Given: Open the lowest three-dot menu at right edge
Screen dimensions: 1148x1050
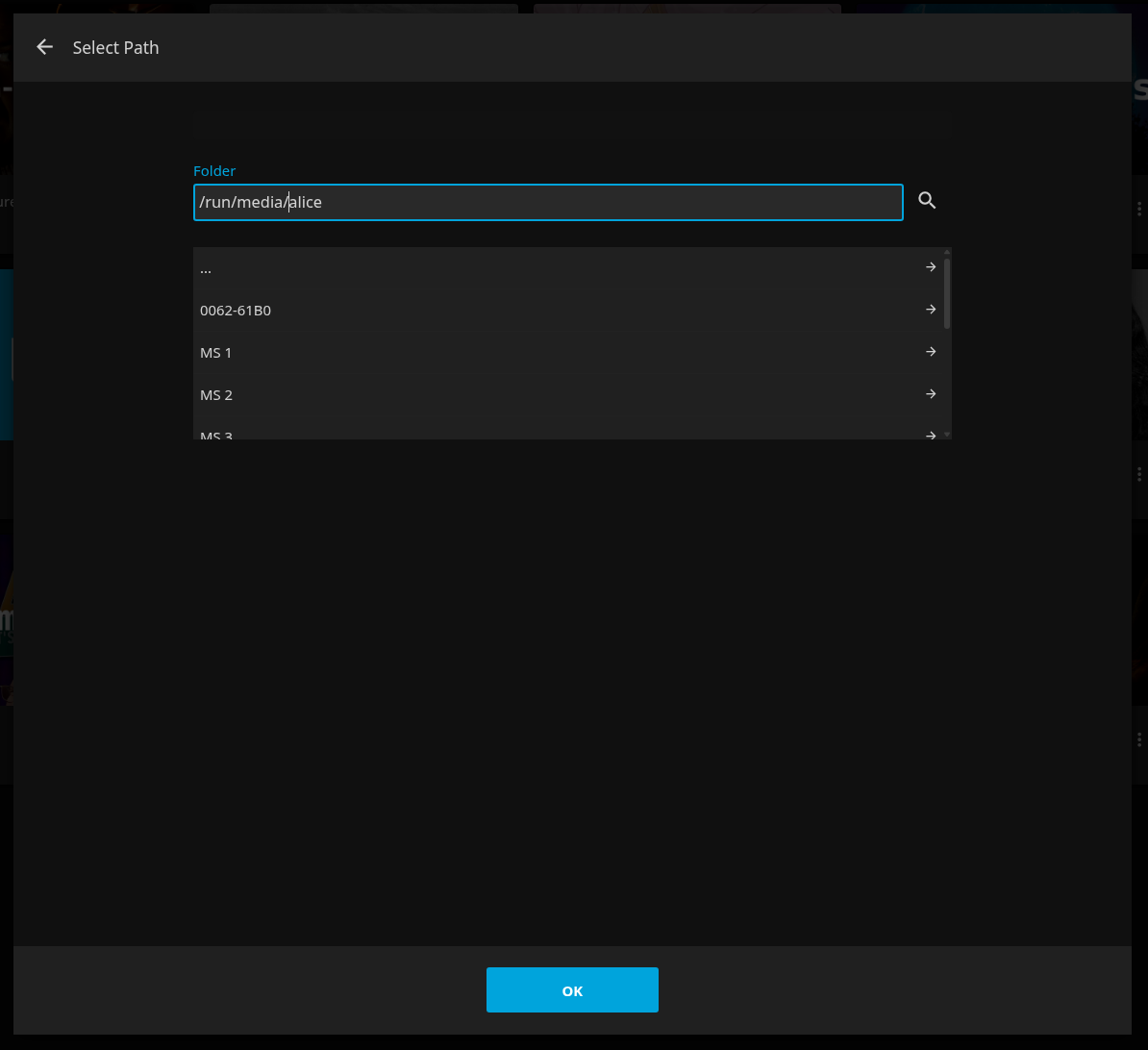Looking at the screenshot, I should click(x=1139, y=739).
